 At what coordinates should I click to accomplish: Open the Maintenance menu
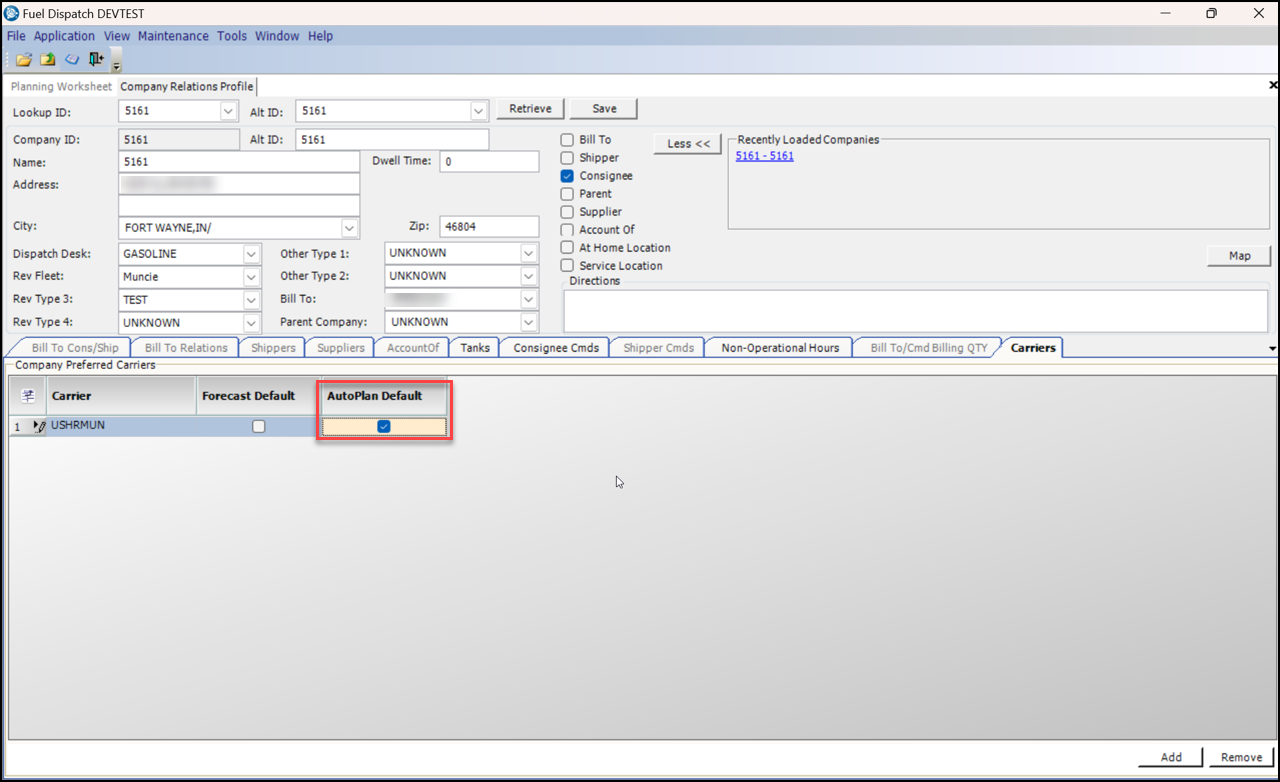coord(173,36)
